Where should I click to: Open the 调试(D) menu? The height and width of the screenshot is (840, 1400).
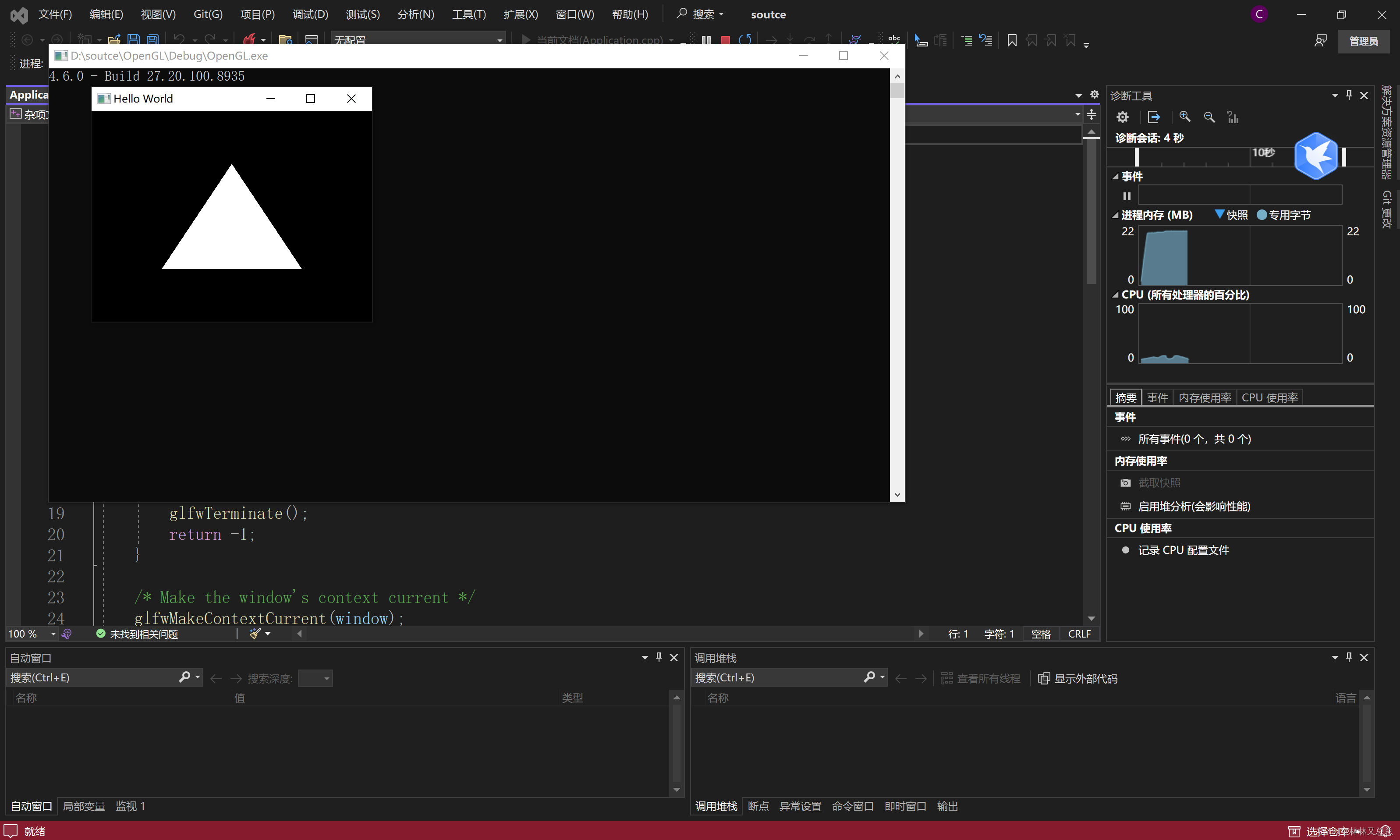point(310,14)
